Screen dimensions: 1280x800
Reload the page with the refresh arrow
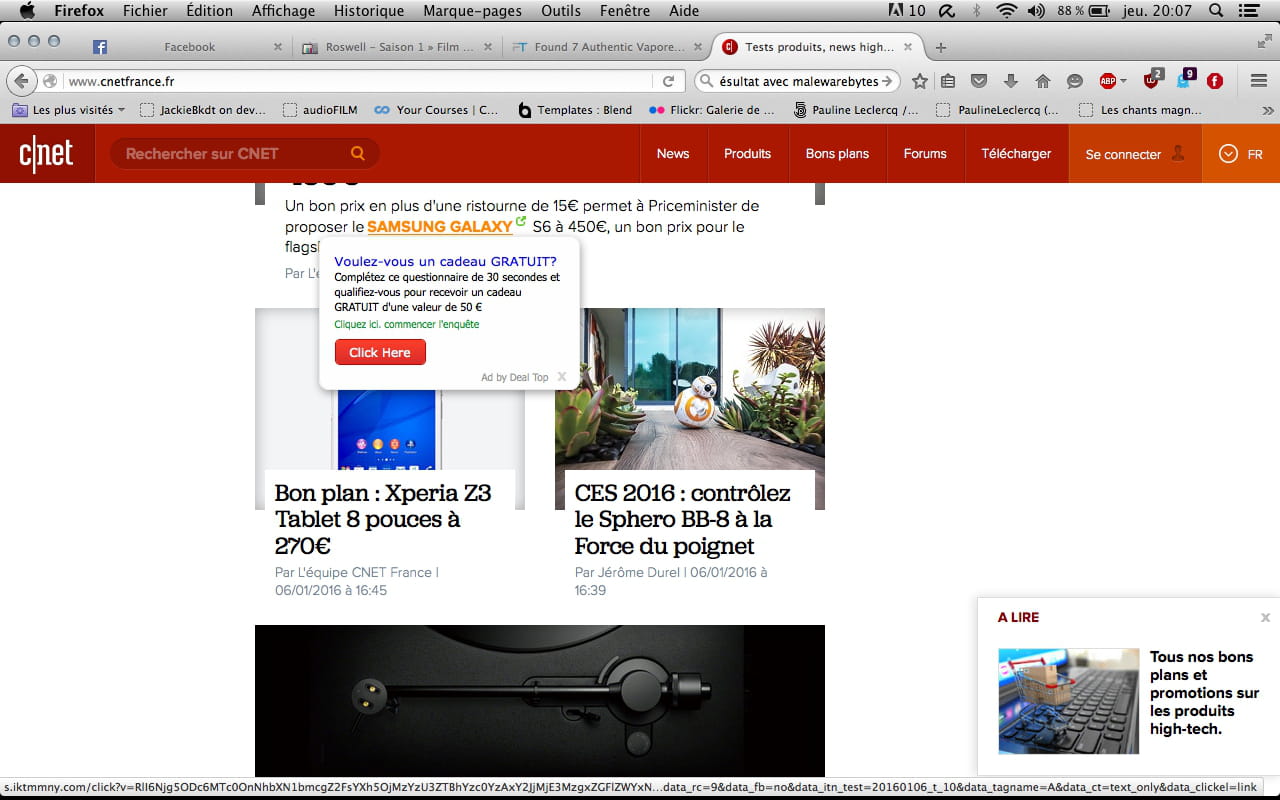point(669,81)
